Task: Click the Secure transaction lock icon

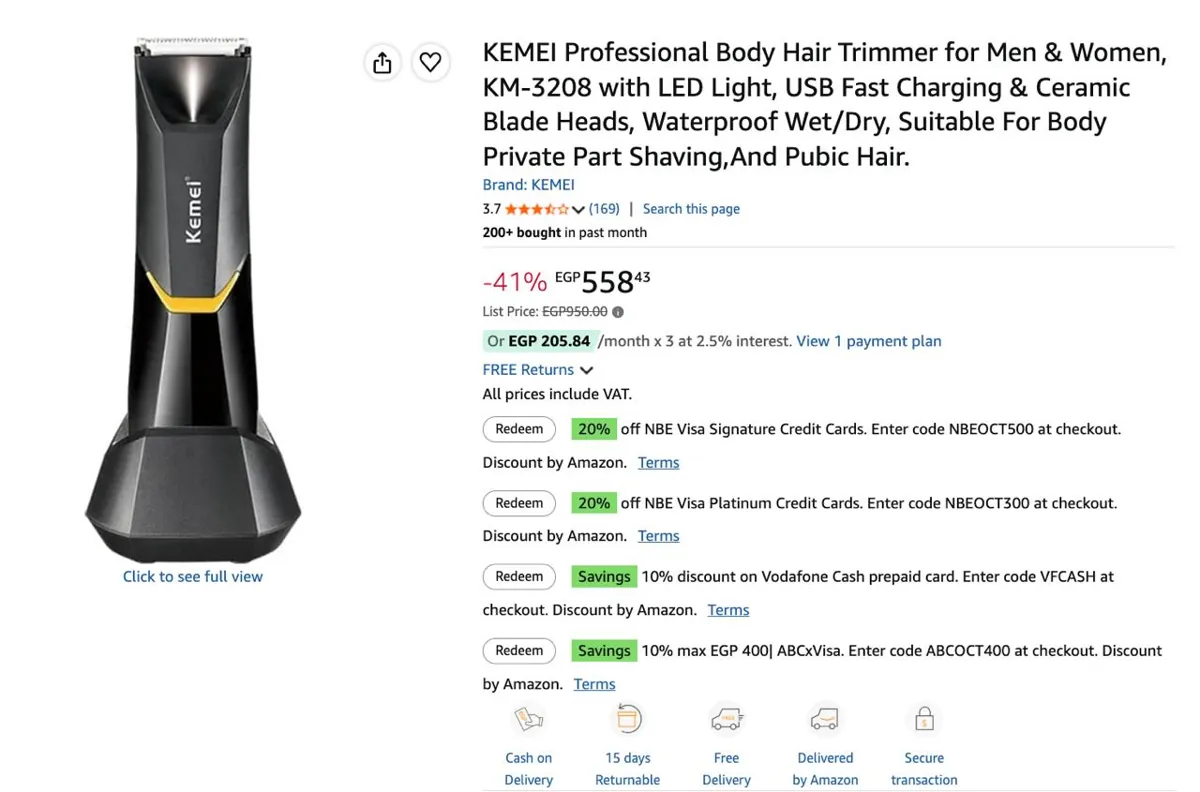Action: coord(924,719)
